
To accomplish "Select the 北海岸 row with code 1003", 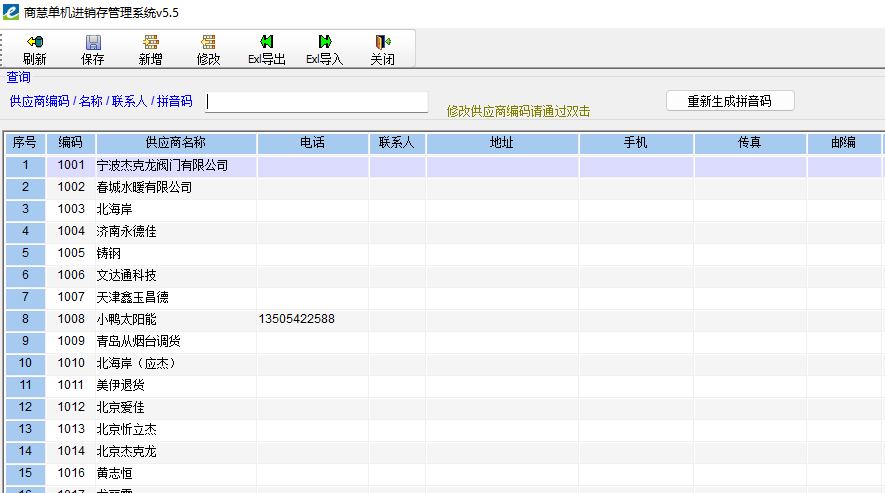I will [x=115, y=210].
